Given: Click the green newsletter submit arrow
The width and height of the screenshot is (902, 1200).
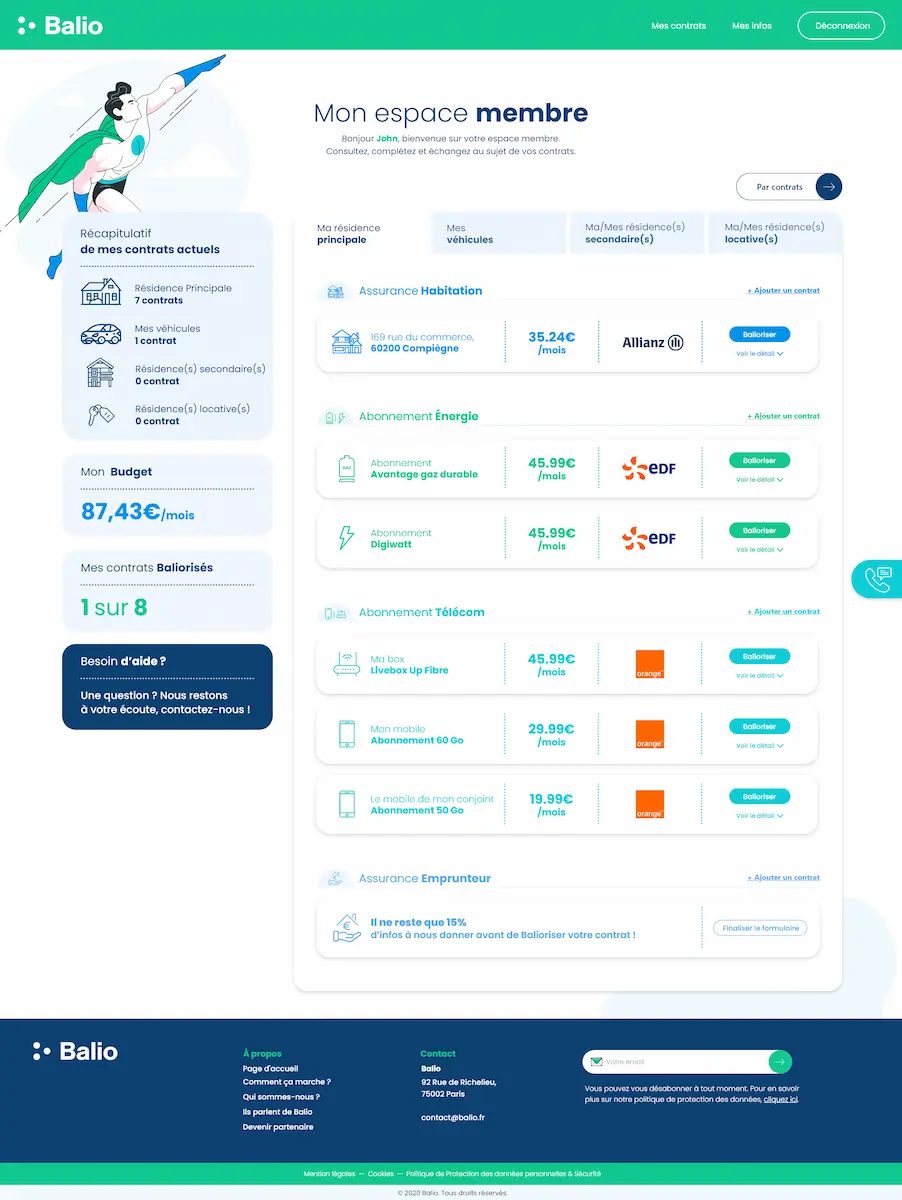Looking at the screenshot, I should (x=780, y=1062).
